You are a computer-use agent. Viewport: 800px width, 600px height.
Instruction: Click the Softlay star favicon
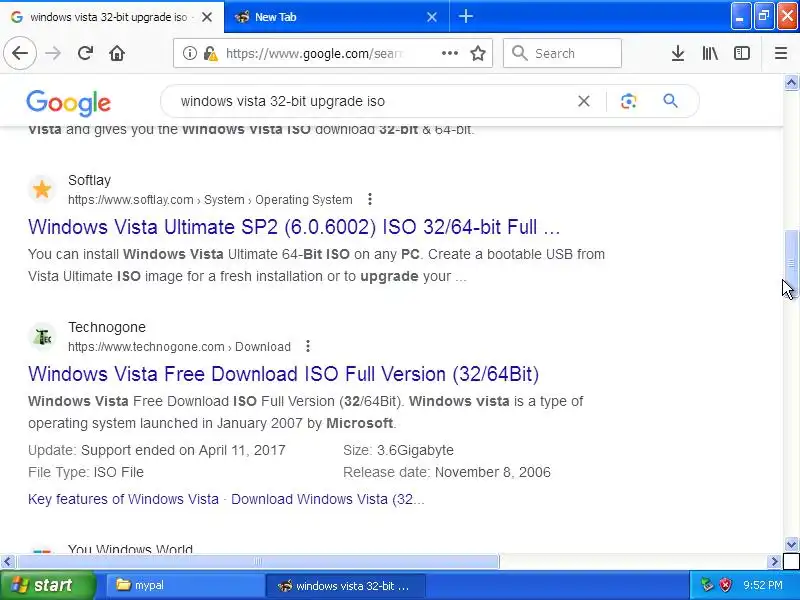tap(42, 189)
